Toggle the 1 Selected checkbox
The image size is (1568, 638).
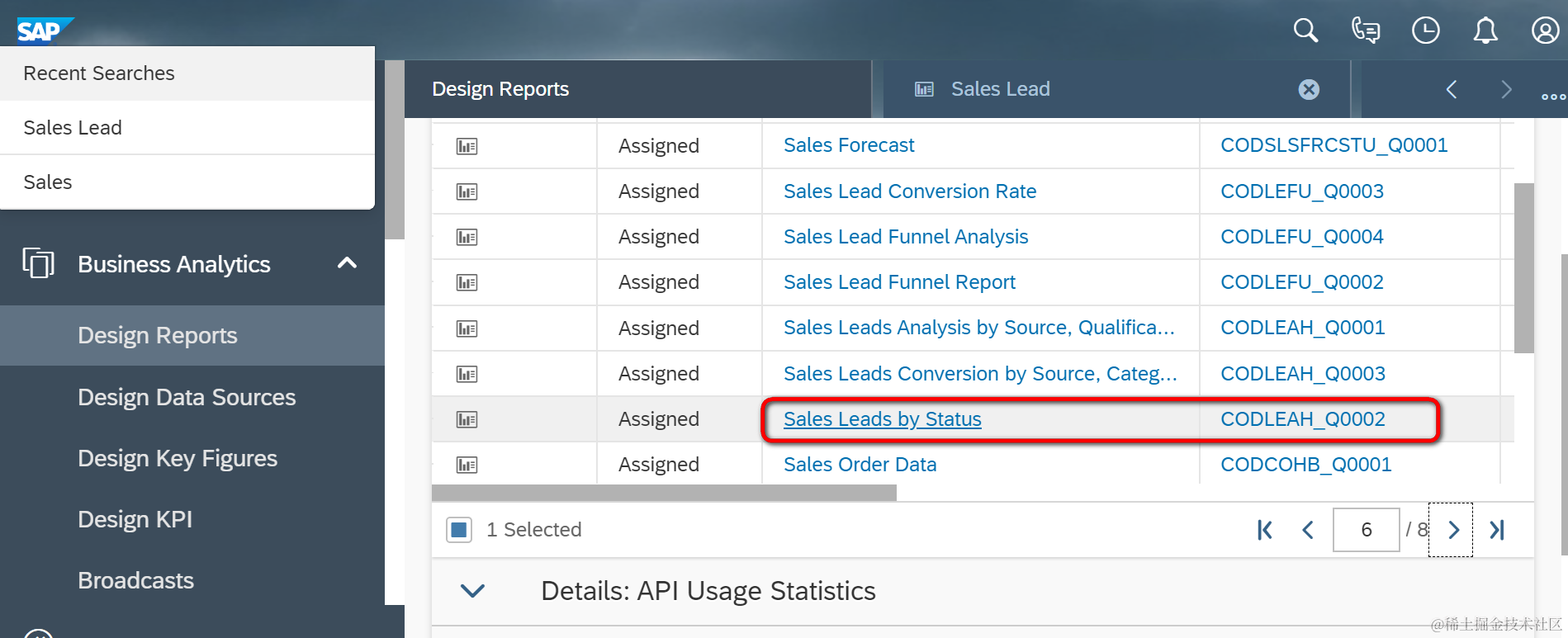tap(459, 530)
